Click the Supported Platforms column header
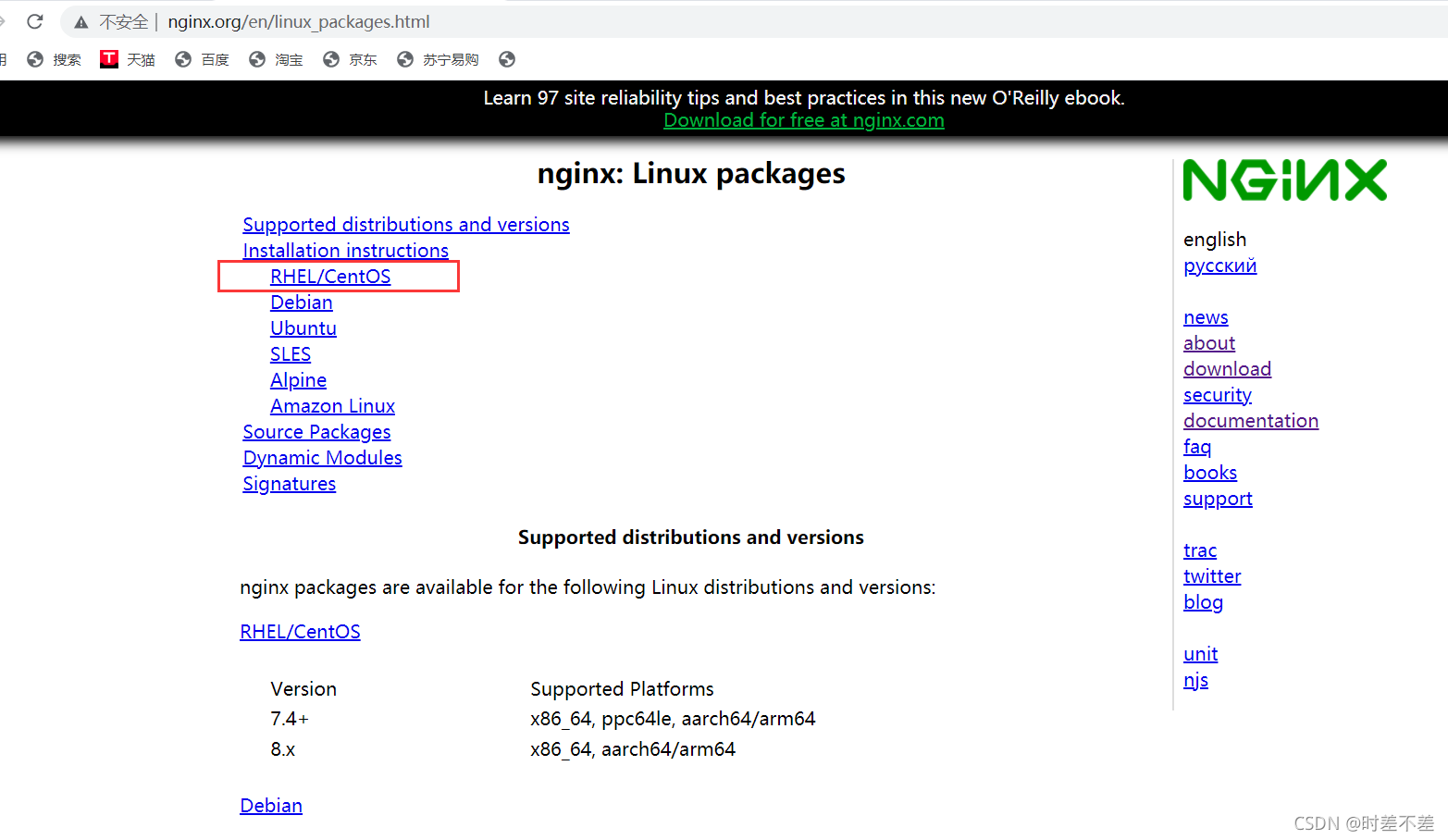The height and width of the screenshot is (840, 1448). 622,689
